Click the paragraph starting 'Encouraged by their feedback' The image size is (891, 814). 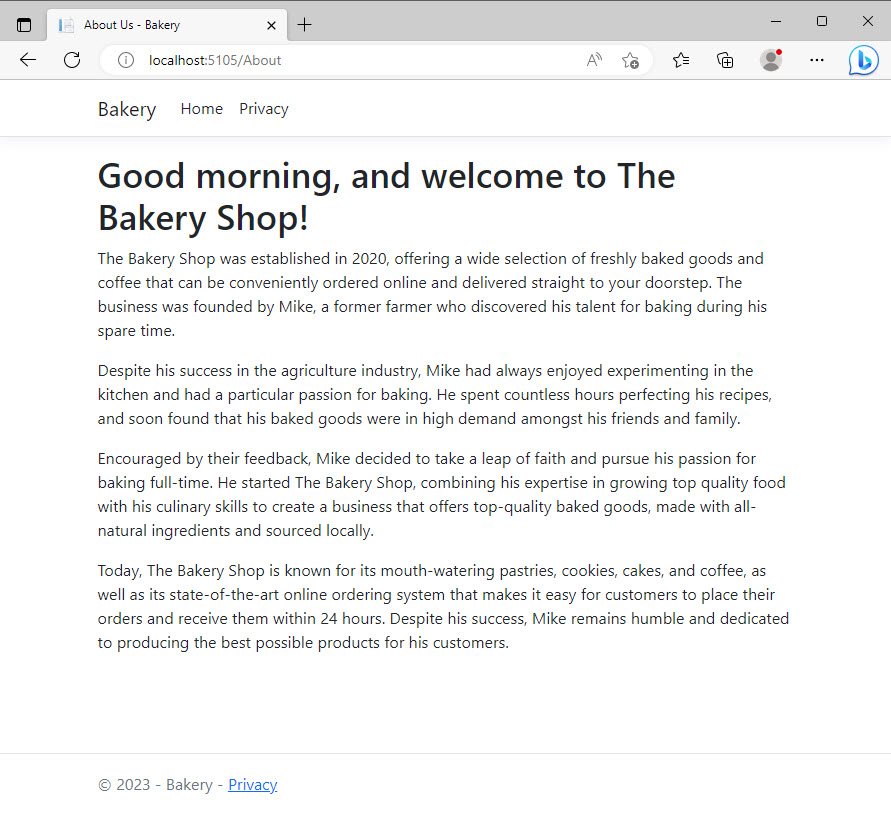442,495
